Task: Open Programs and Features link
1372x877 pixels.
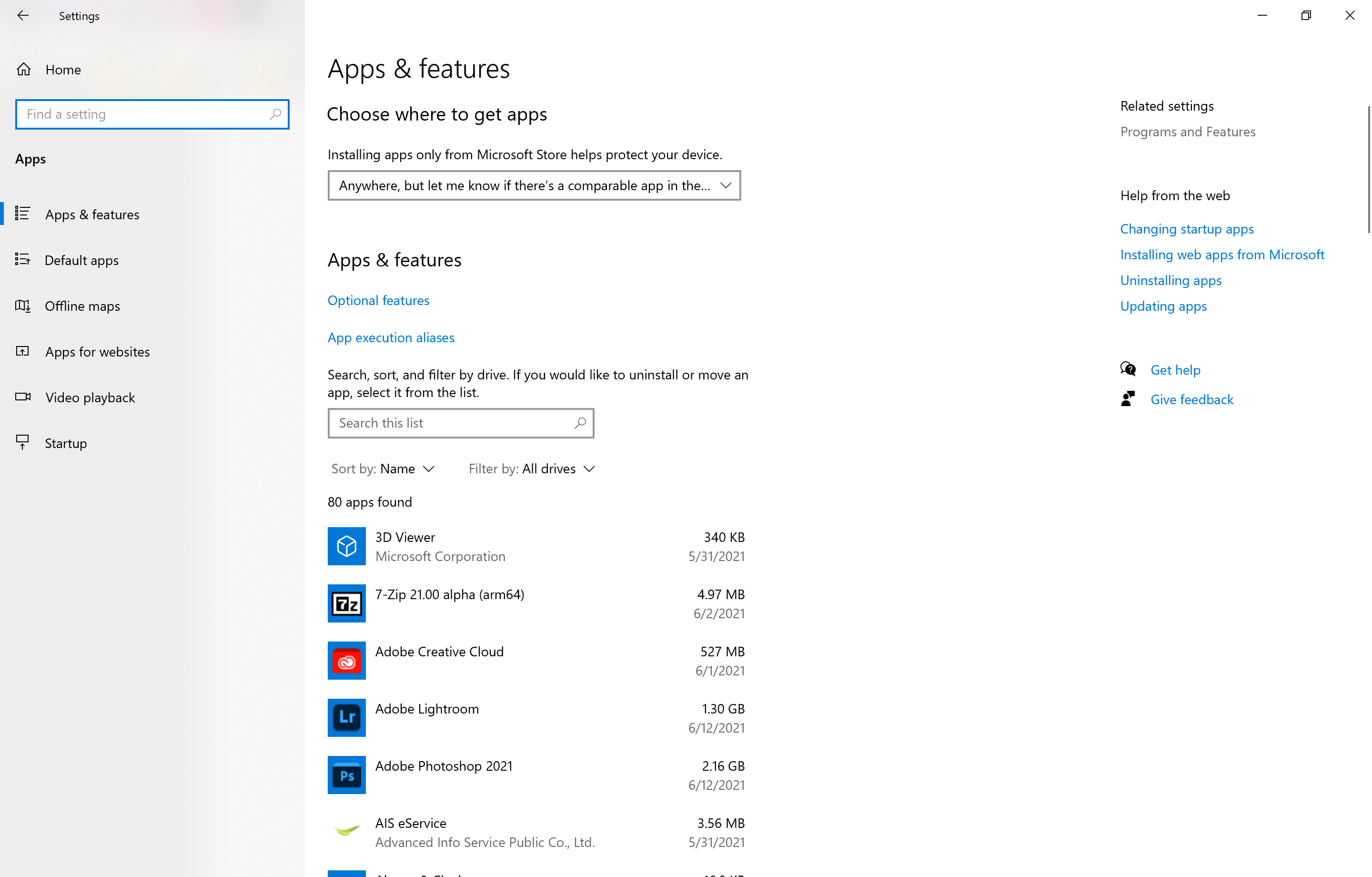Action: coord(1187,132)
